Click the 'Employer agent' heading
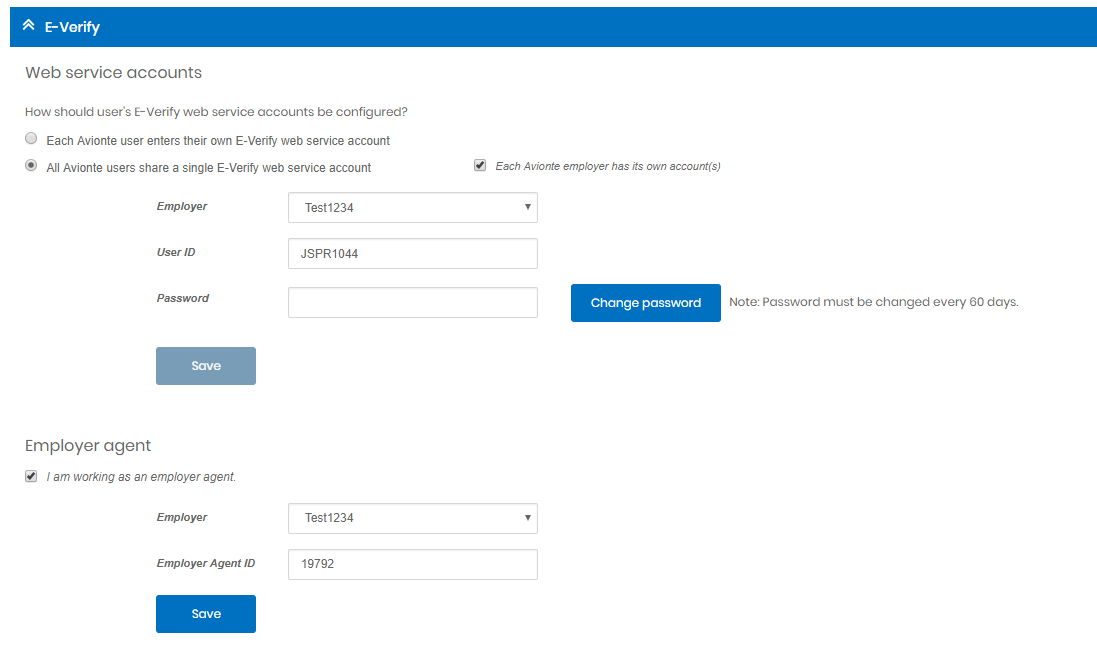 point(88,446)
